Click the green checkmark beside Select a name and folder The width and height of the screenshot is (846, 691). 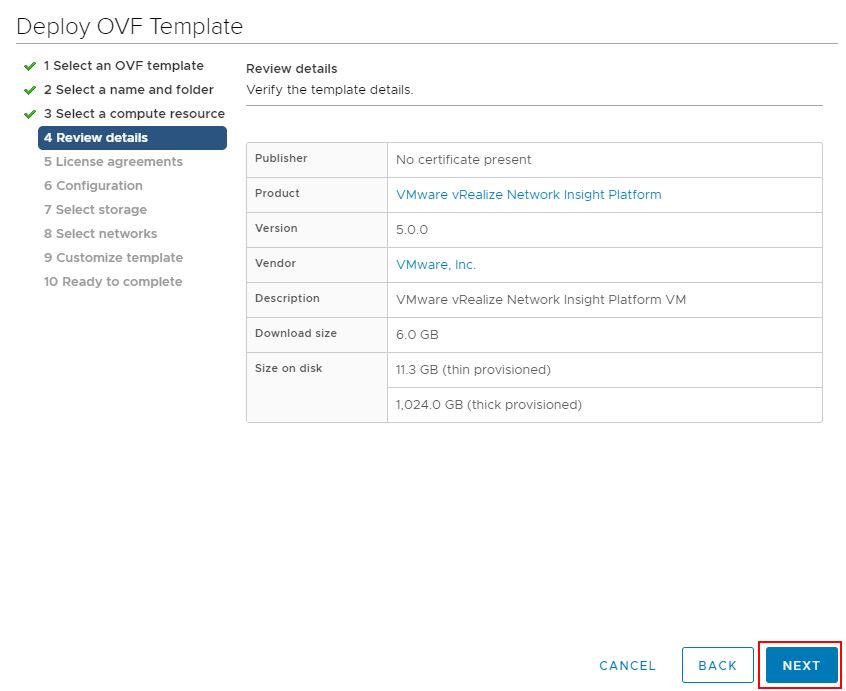(x=30, y=90)
